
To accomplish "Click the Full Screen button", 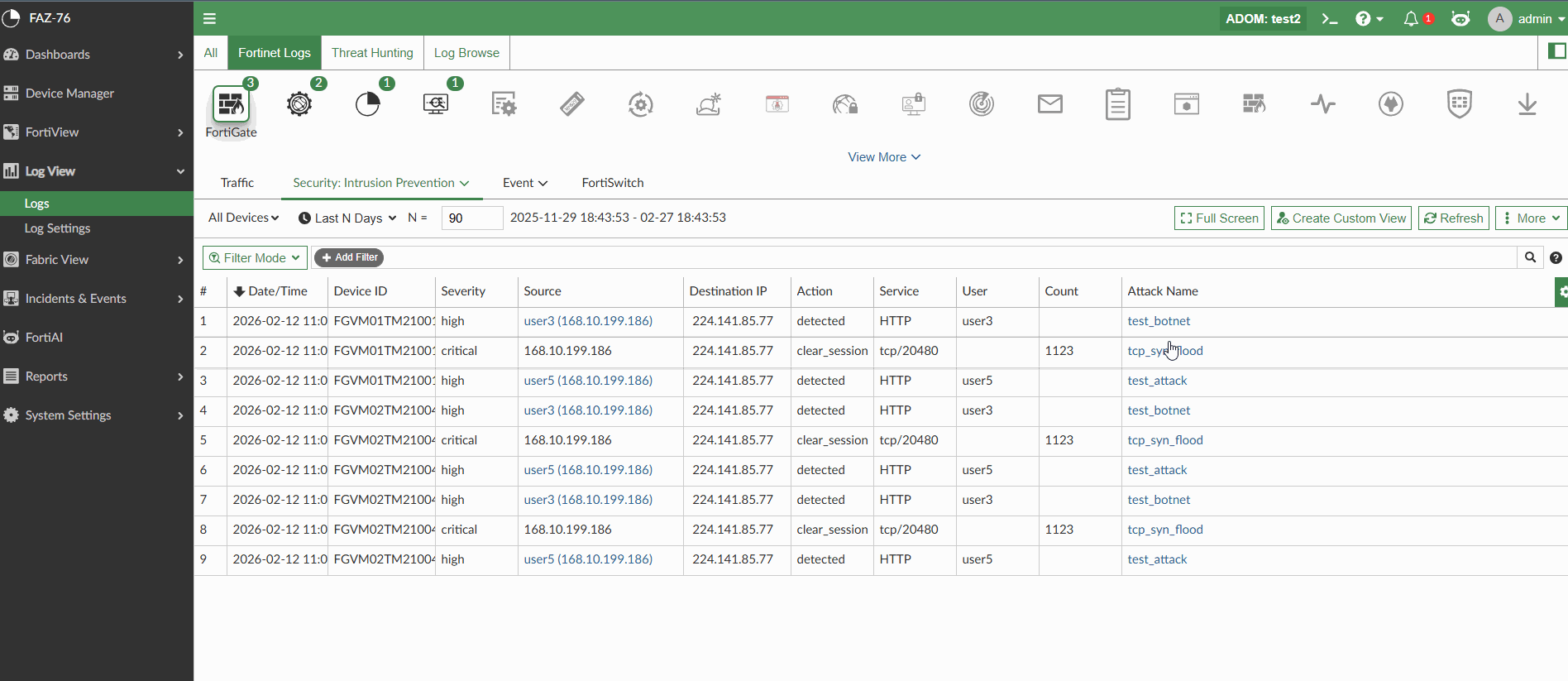I will tap(1219, 218).
